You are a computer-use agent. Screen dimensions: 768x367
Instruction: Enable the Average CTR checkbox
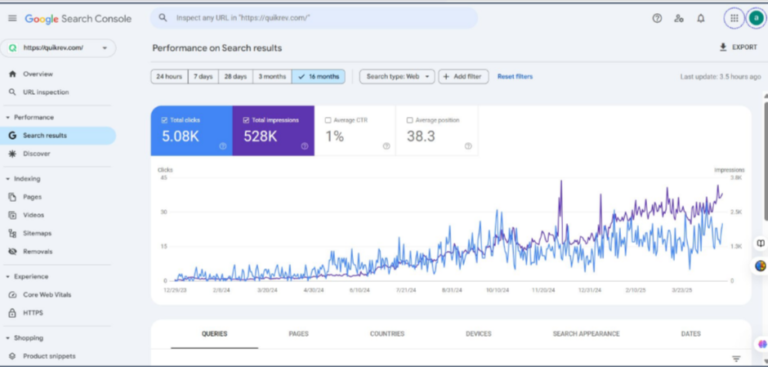pyautogui.click(x=328, y=120)
